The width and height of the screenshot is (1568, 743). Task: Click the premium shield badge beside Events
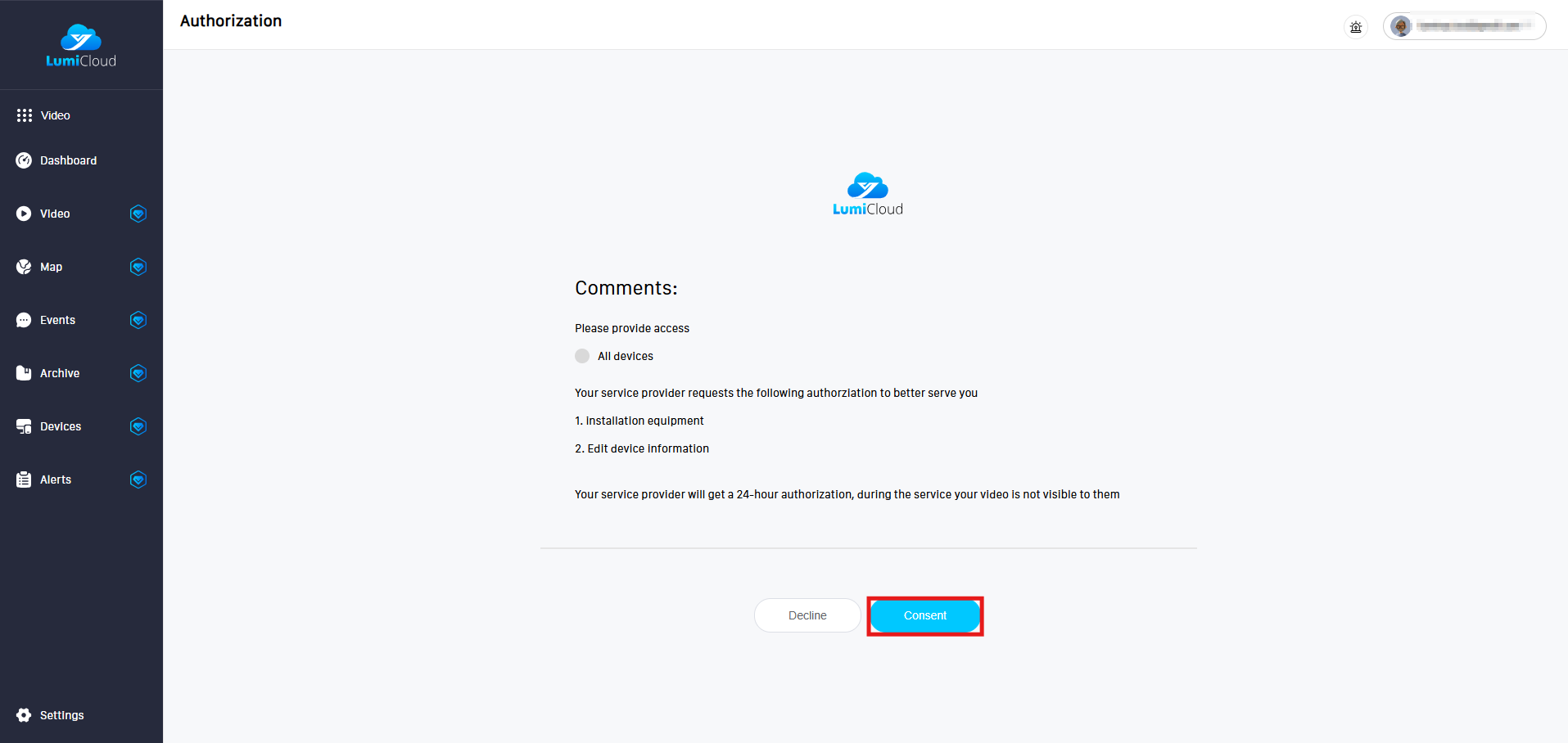[x=138, y=320]
